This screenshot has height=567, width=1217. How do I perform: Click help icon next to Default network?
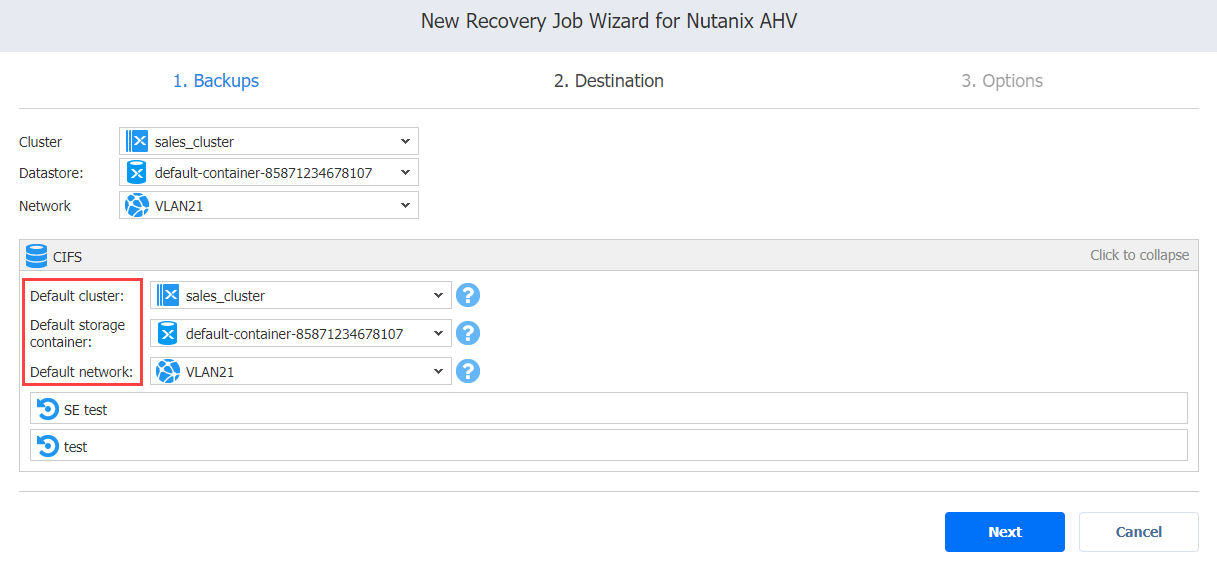click(468, 371)
